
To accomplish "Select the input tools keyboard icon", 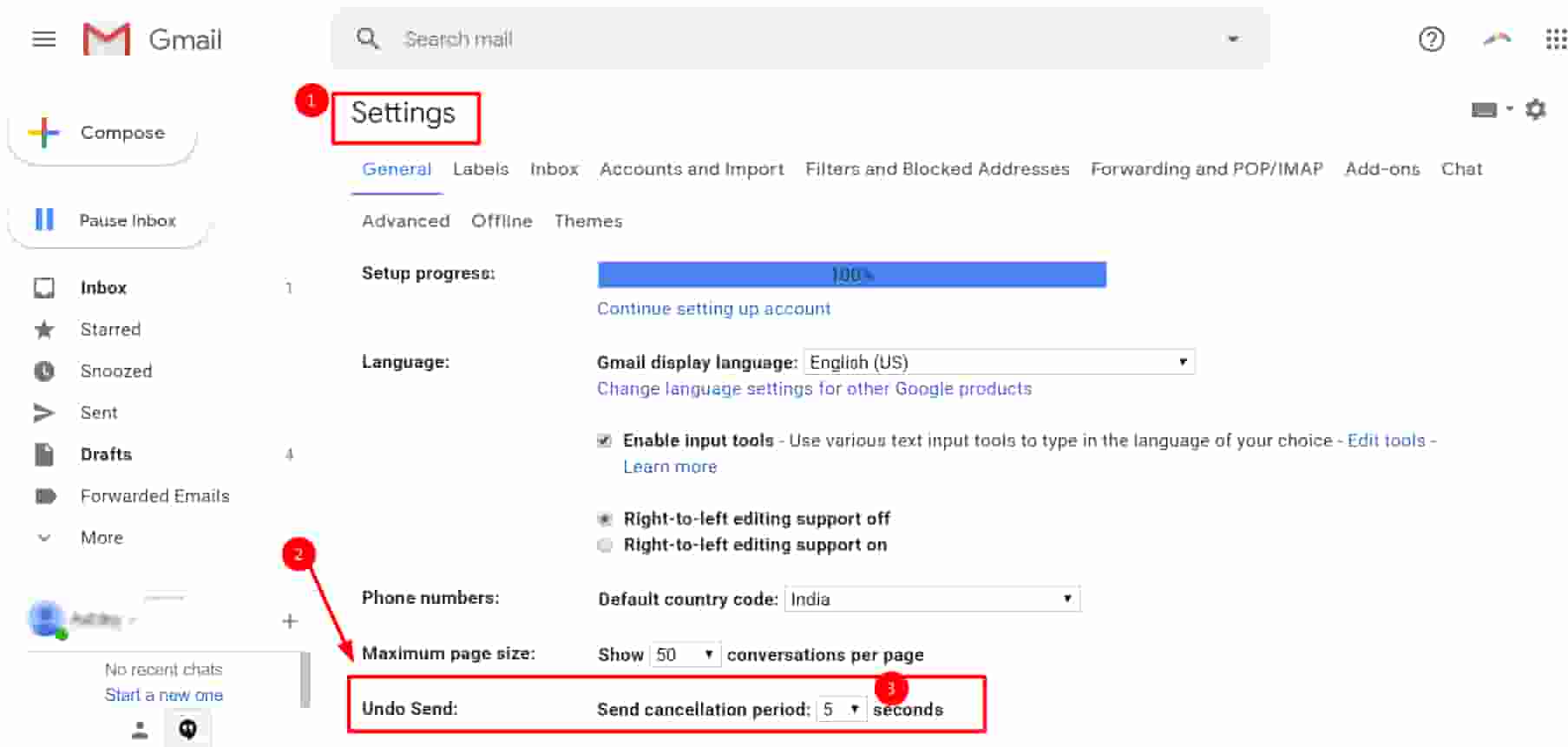I will point(1484,109).
